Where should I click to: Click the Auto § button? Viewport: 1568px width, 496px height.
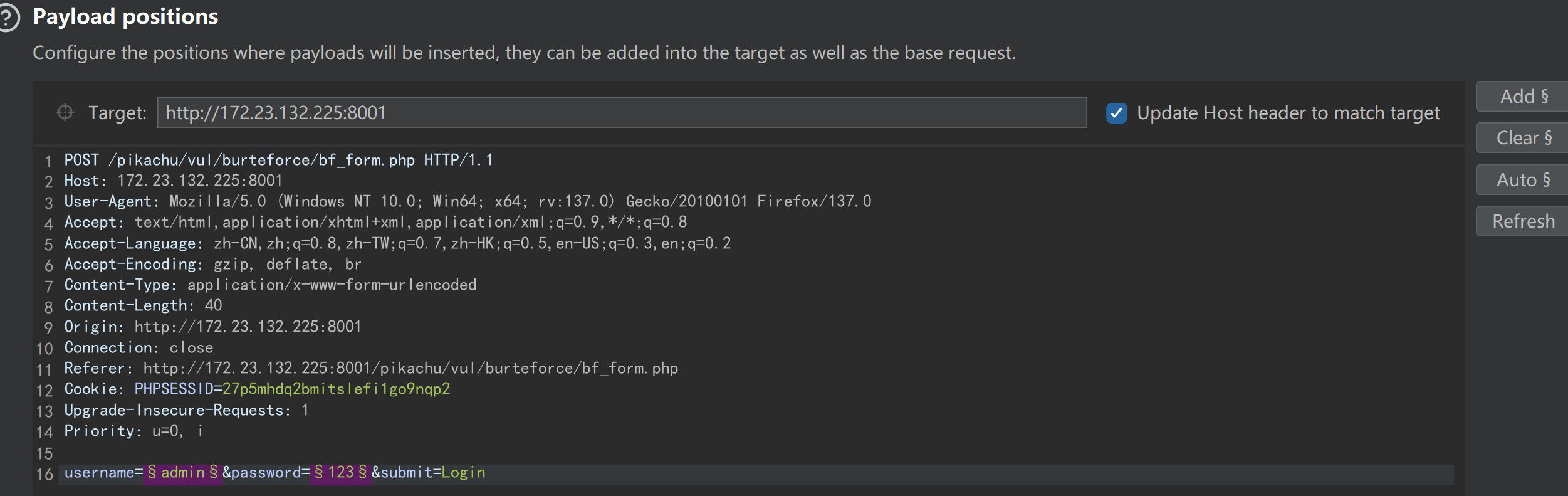[x=1523, y=180]
